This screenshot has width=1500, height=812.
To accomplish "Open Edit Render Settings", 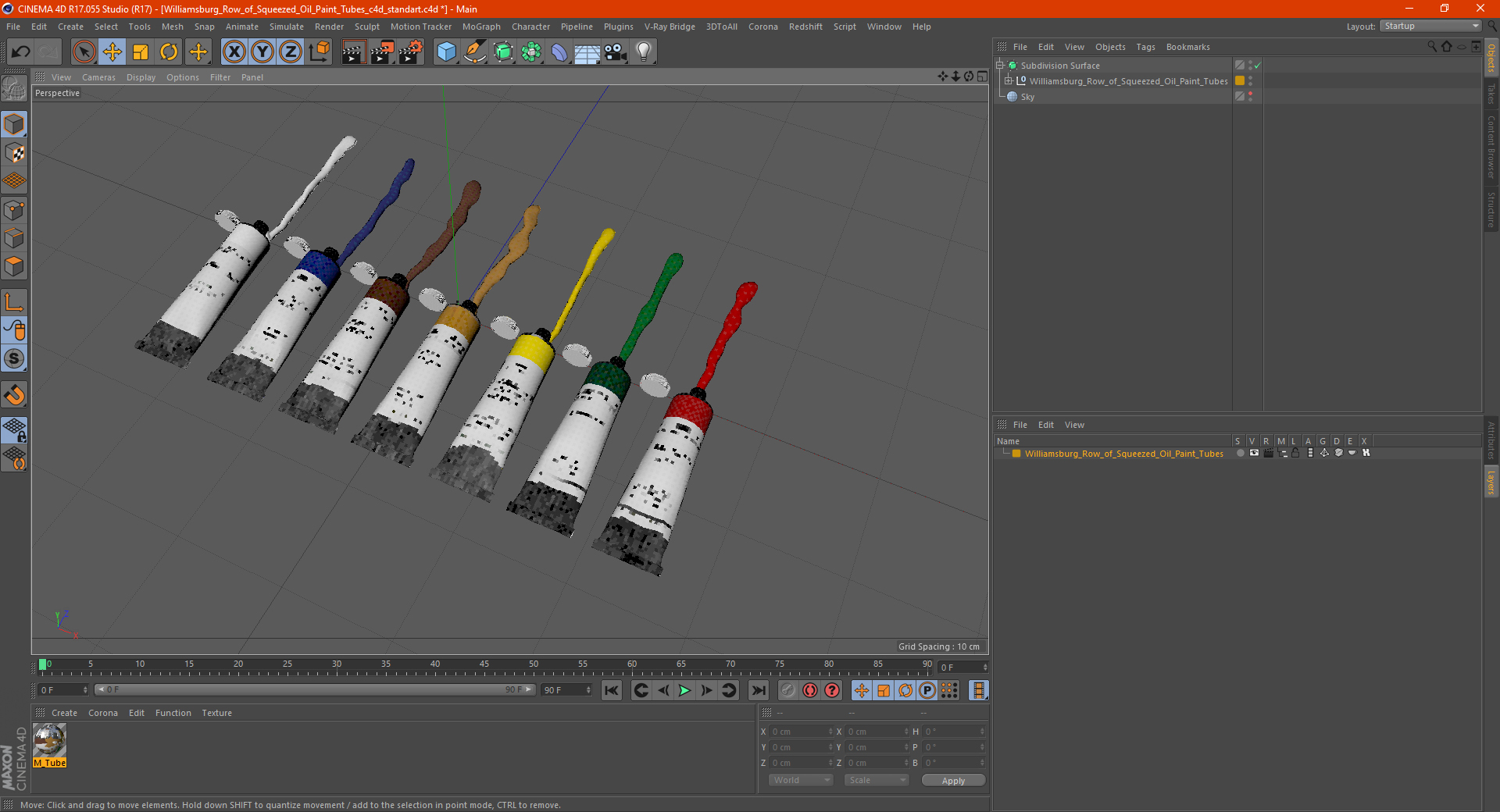I will [x=411, y=52].
